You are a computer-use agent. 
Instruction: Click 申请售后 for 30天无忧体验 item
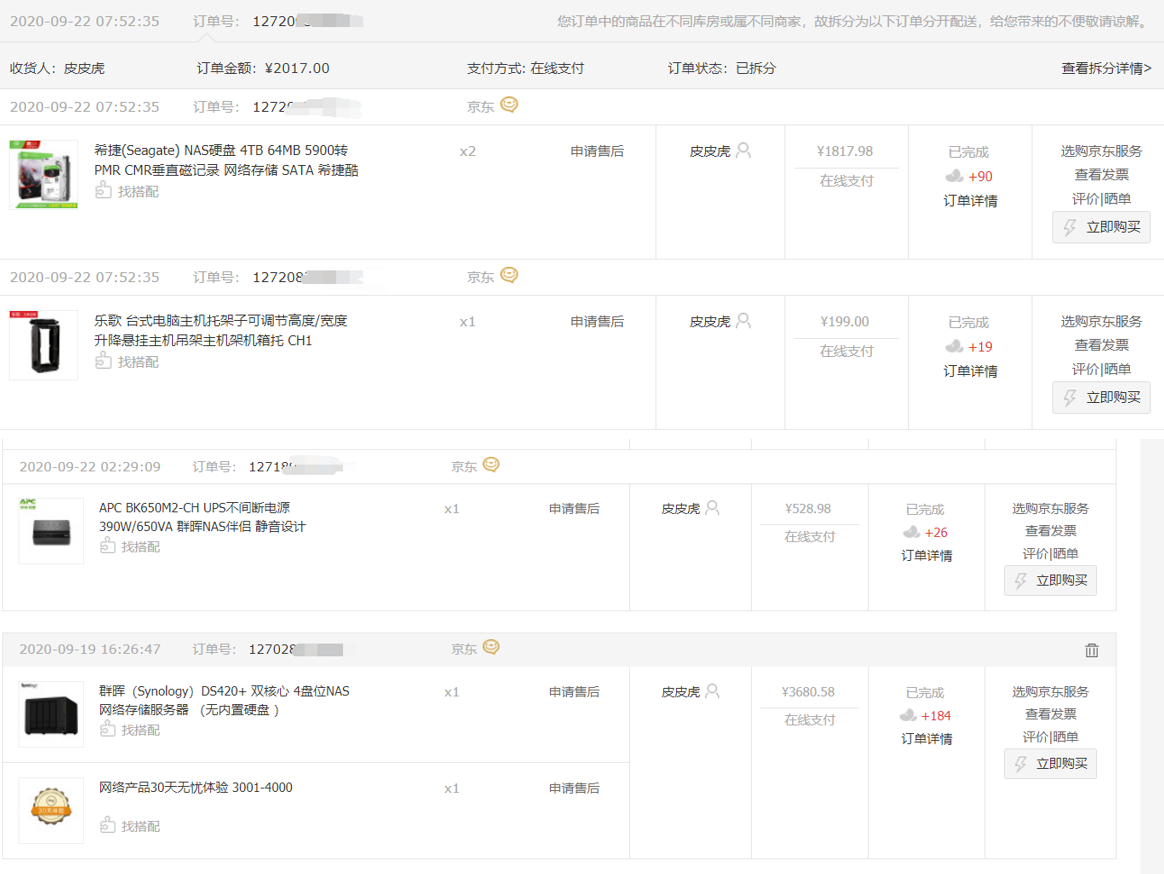574,788
